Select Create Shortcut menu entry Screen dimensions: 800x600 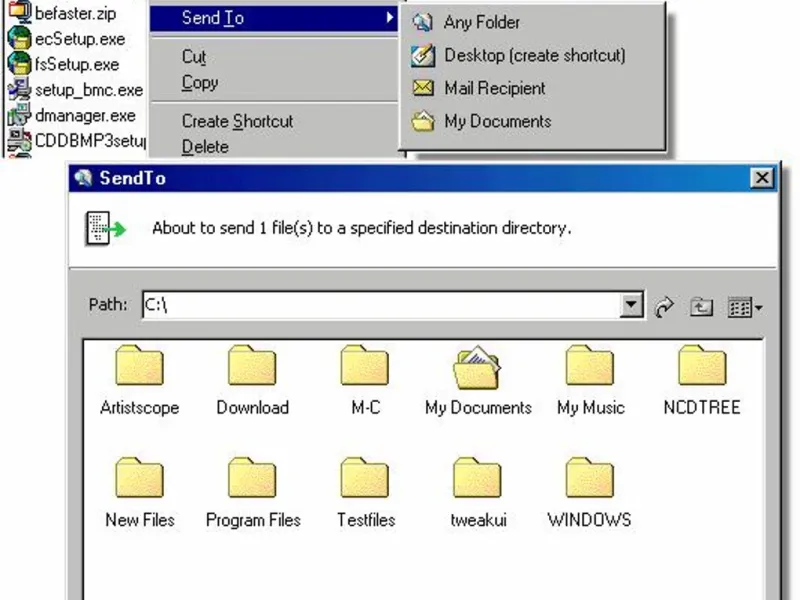click(x=237, y=121)
